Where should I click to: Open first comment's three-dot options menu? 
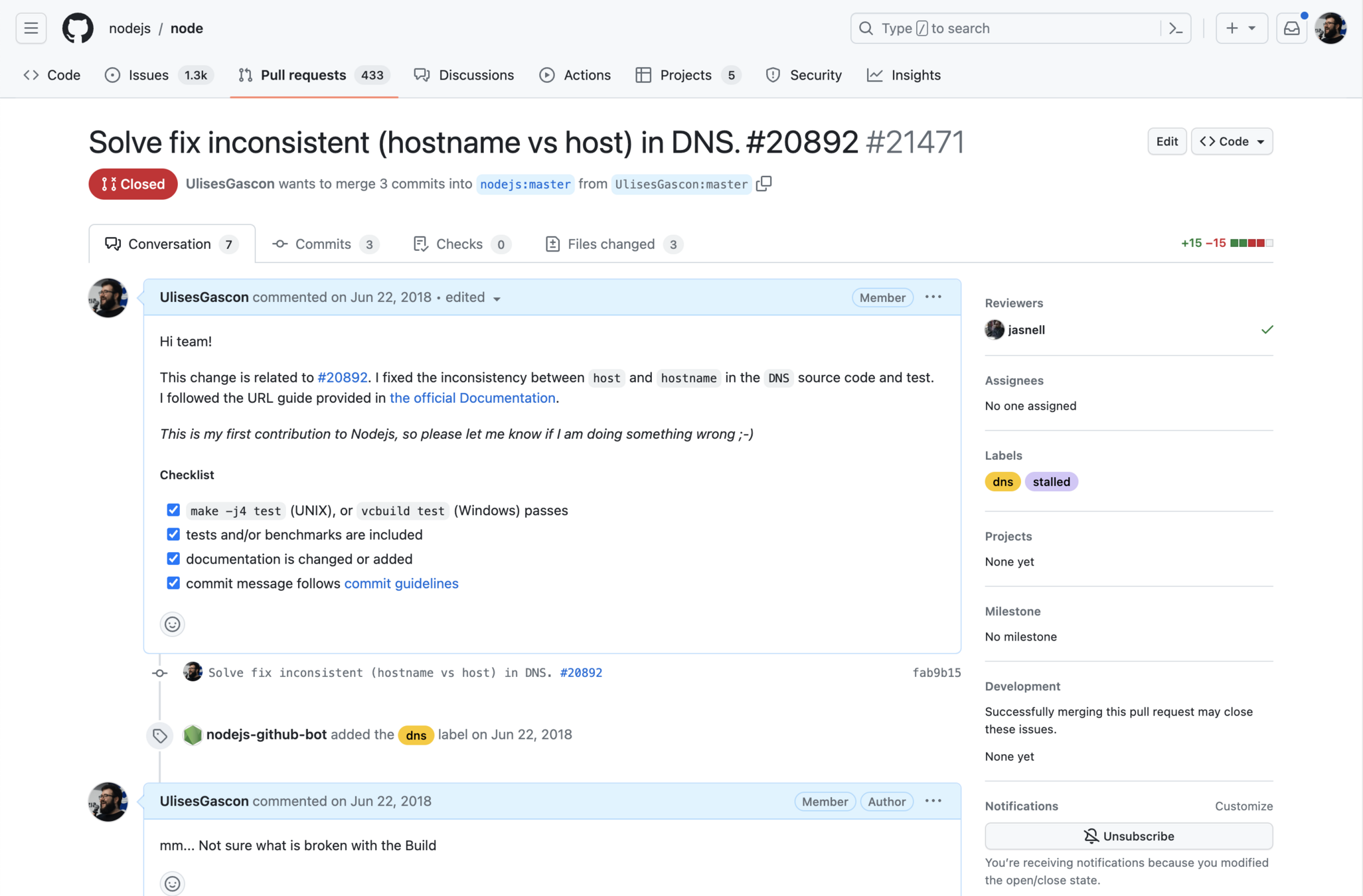pyautogui.click(x=933, y=297)
